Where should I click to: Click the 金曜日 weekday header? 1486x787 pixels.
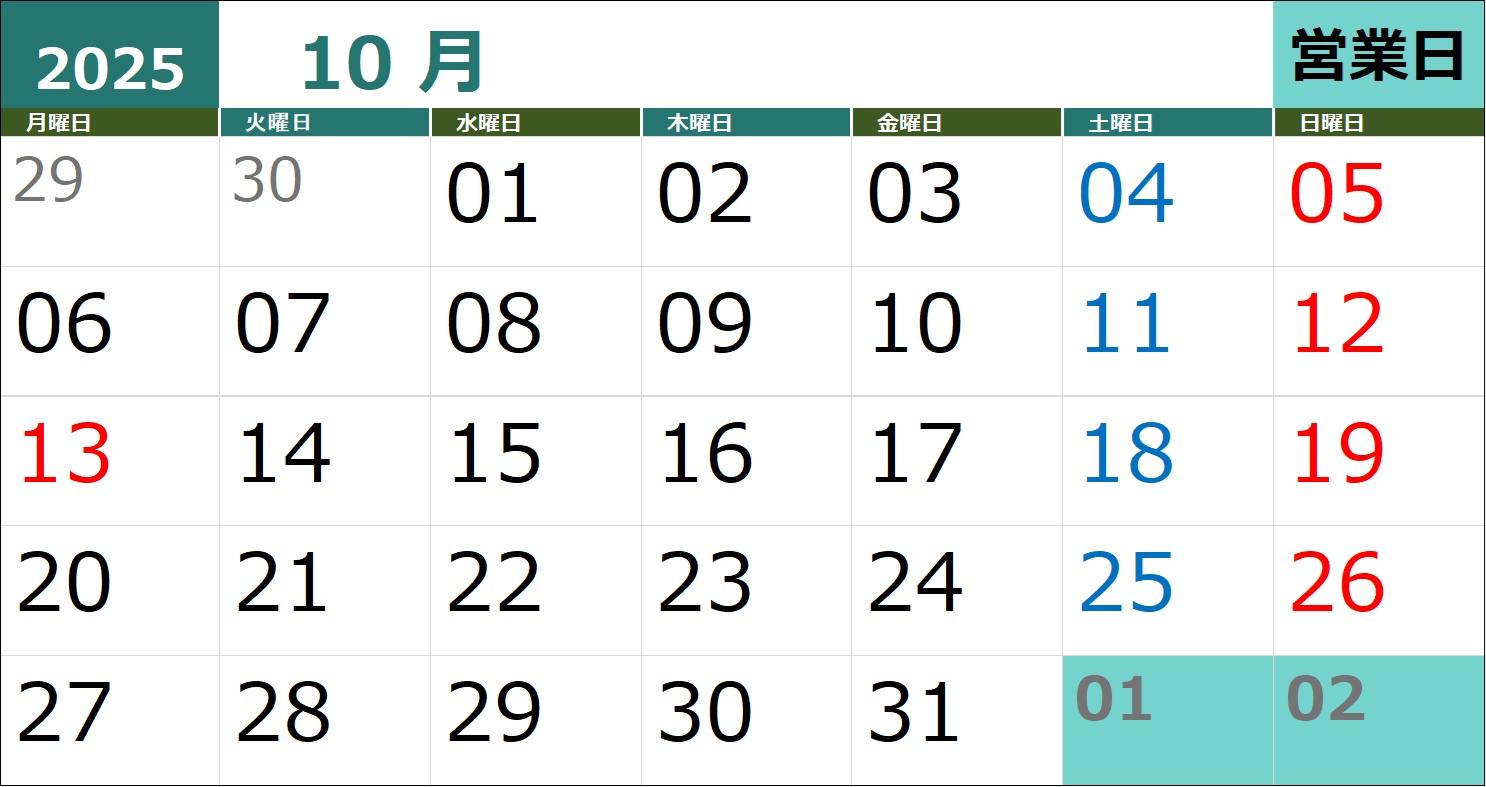click(909, 123)
